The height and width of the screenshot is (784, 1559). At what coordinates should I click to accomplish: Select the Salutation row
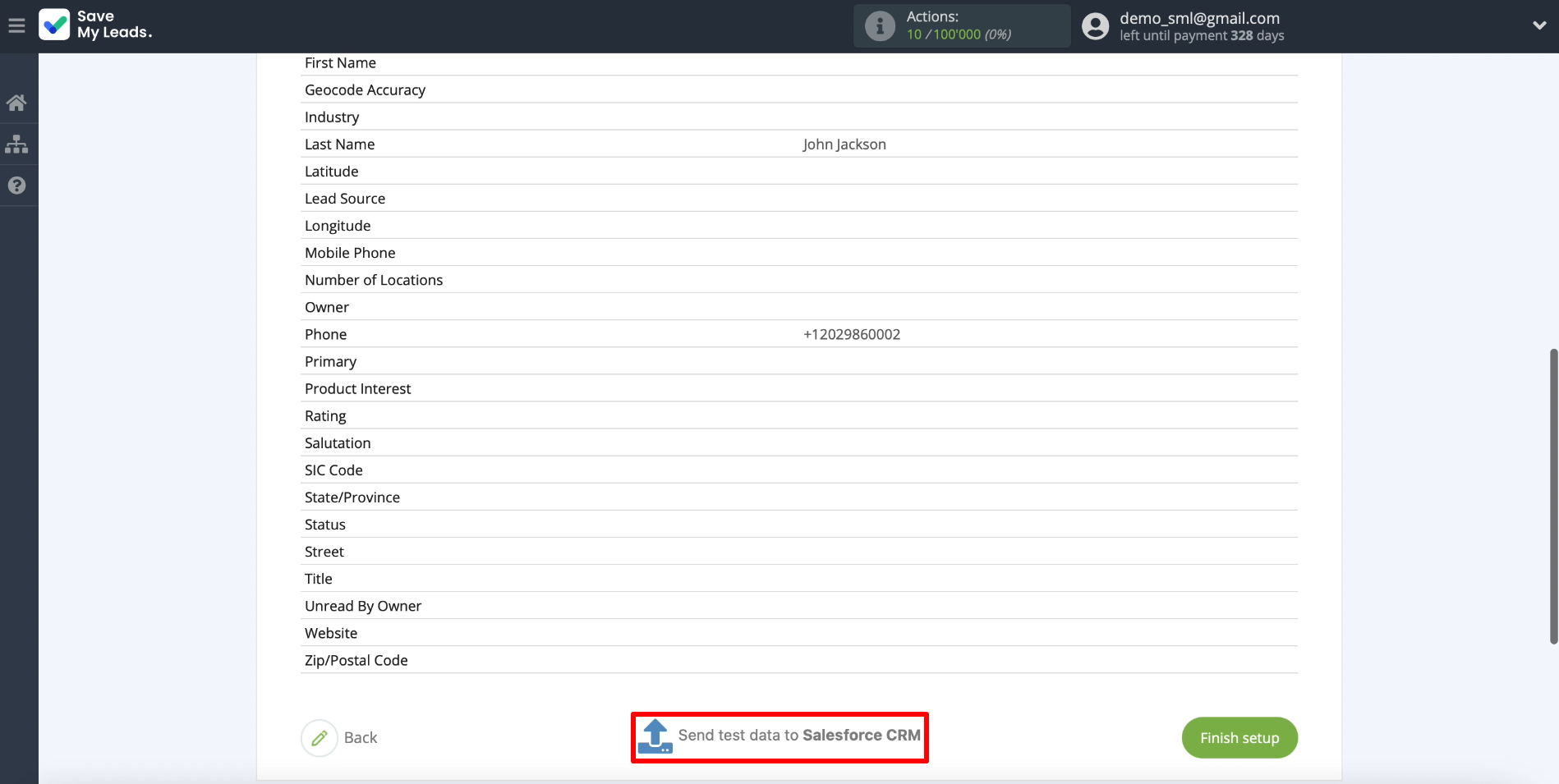point(799,442)
